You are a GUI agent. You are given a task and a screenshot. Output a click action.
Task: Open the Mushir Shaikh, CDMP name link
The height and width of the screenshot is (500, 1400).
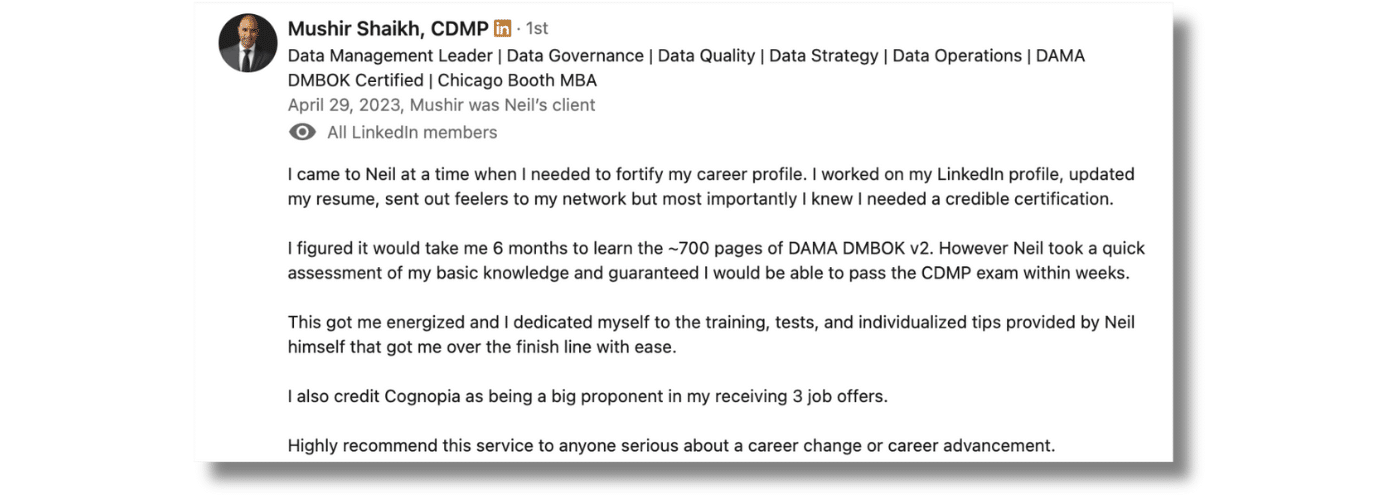tap(388, 28)
